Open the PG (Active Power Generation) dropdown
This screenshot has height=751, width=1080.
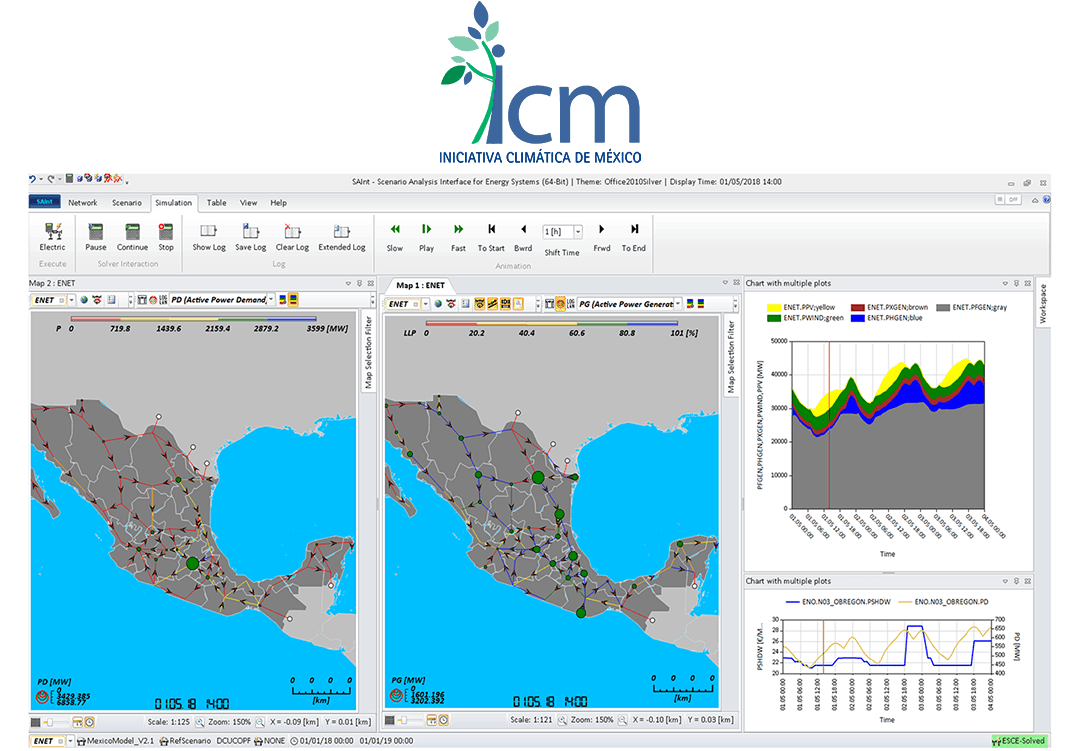click(678, 303)
